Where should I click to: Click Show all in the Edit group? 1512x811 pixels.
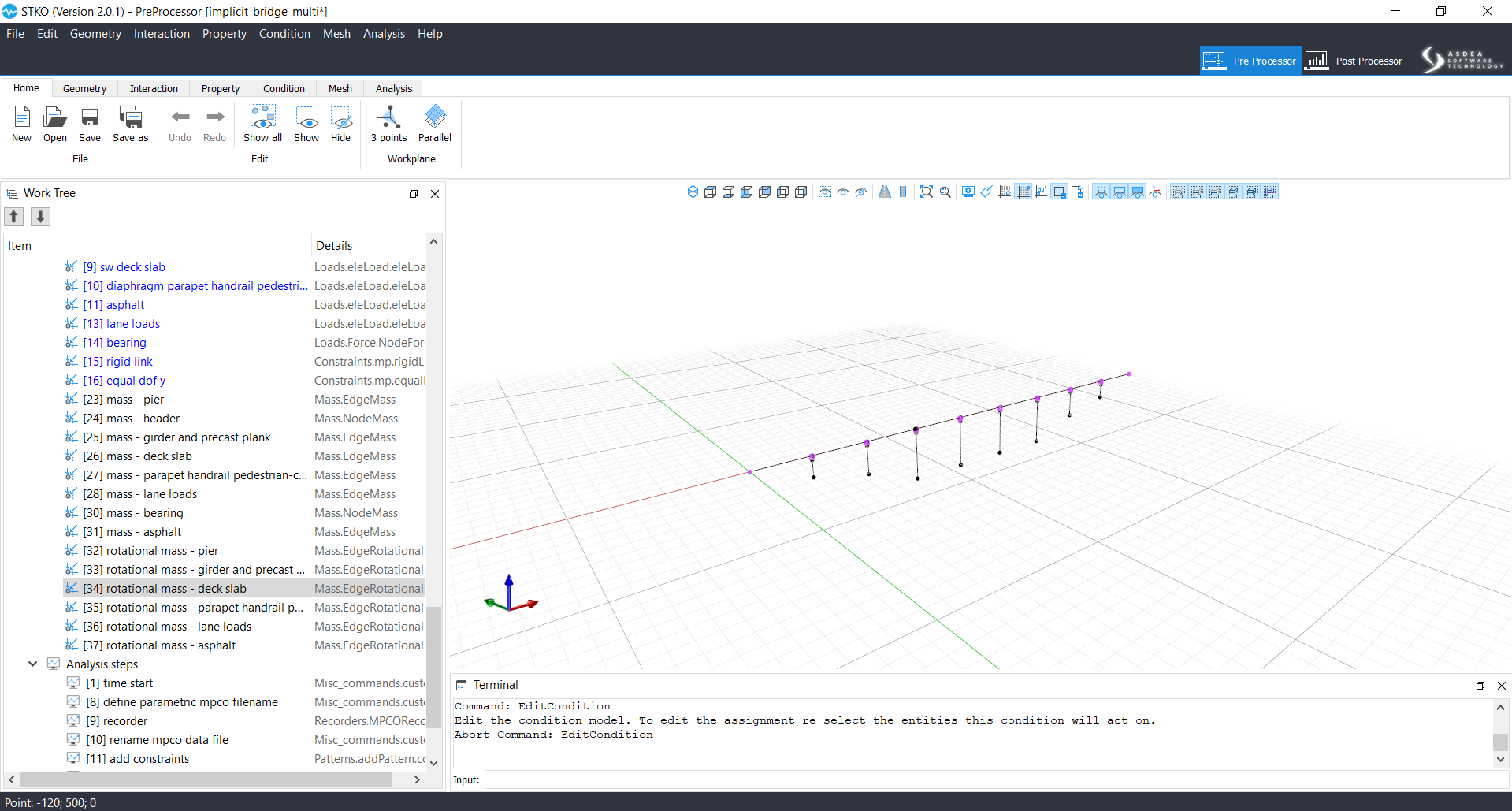[262, 124]
